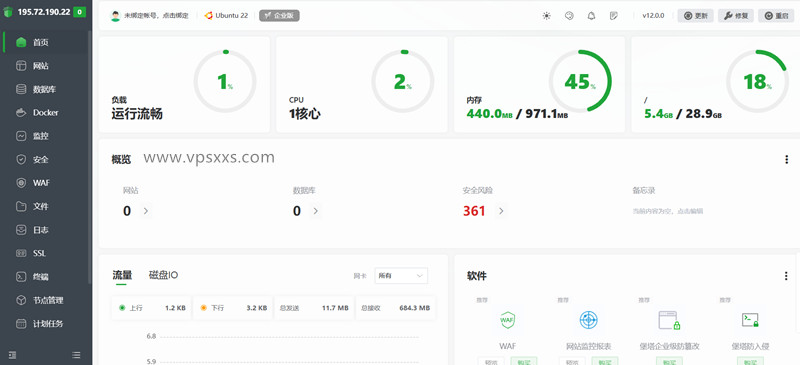Click the 1核心 CPU core text
Viewport: 800px width, 365px height.
point(305,114)
